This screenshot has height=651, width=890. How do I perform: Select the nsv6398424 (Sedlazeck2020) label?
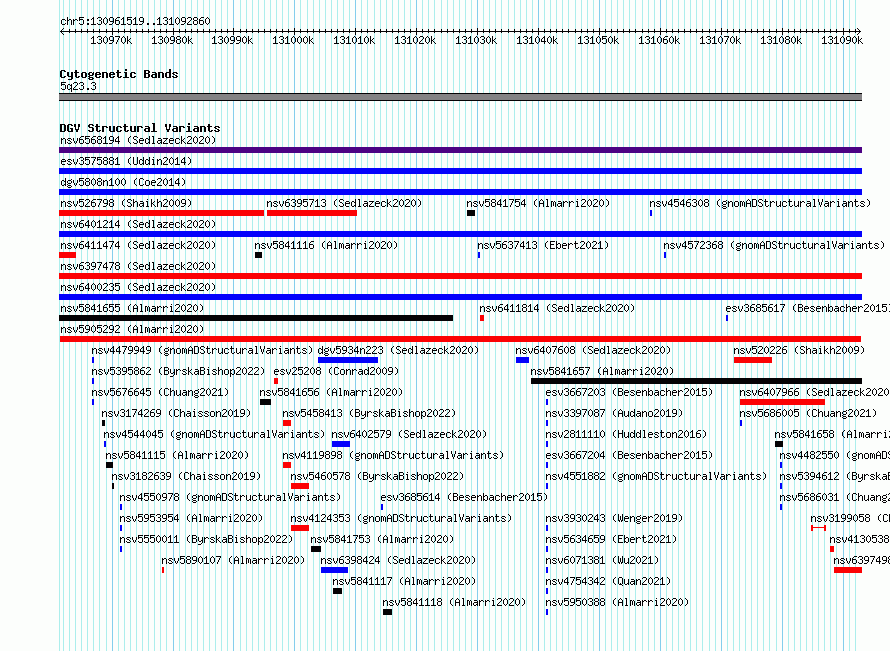pyautogui.click(x=398, y=560)
